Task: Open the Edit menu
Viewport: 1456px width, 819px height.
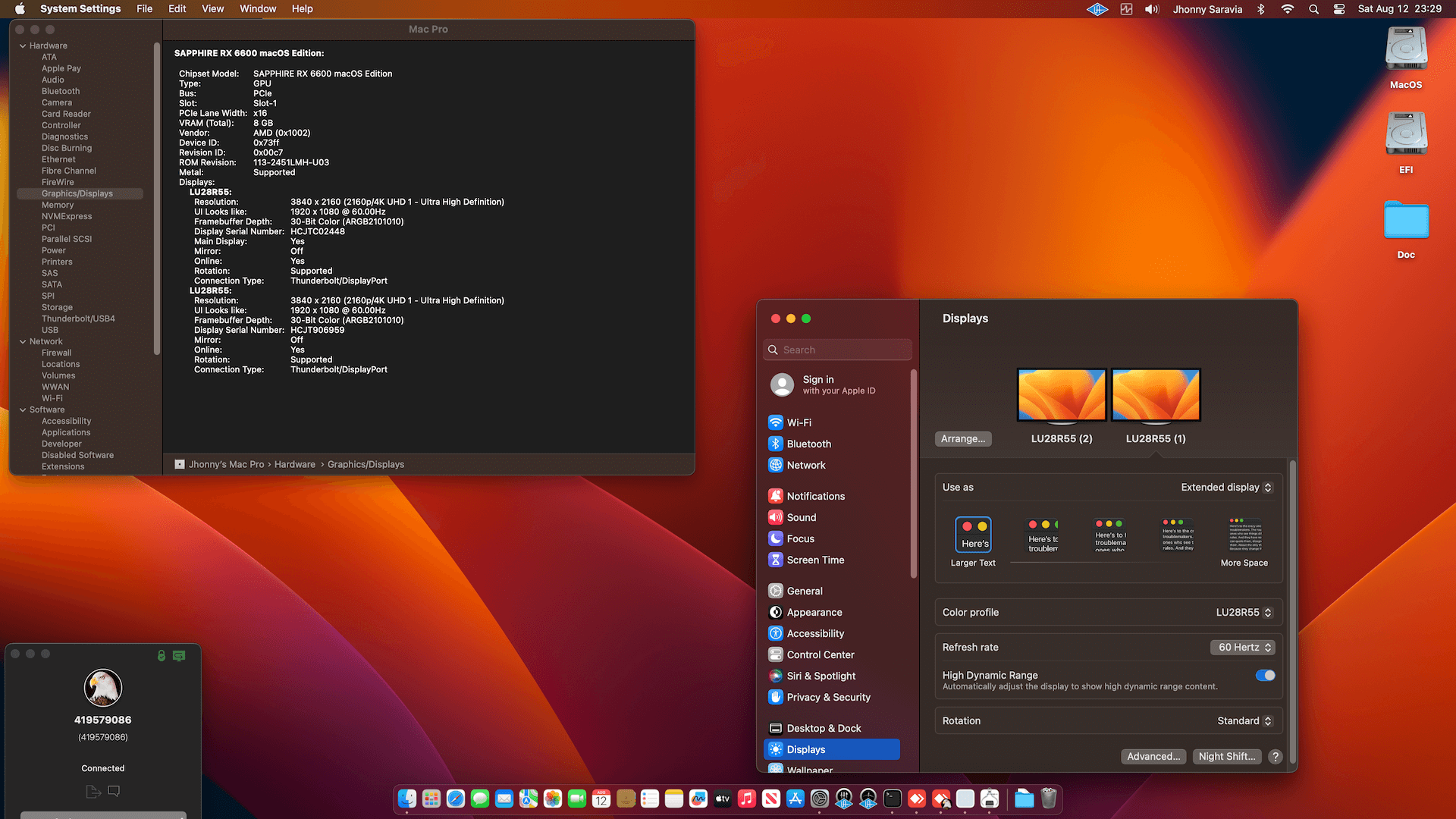Action: [x=177, y=9]
